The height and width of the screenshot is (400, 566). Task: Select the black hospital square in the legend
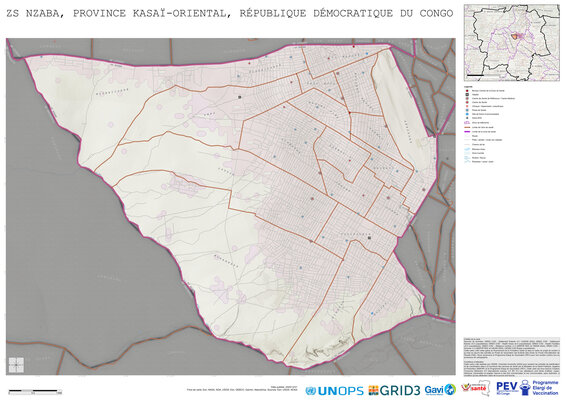click(467, 95)
